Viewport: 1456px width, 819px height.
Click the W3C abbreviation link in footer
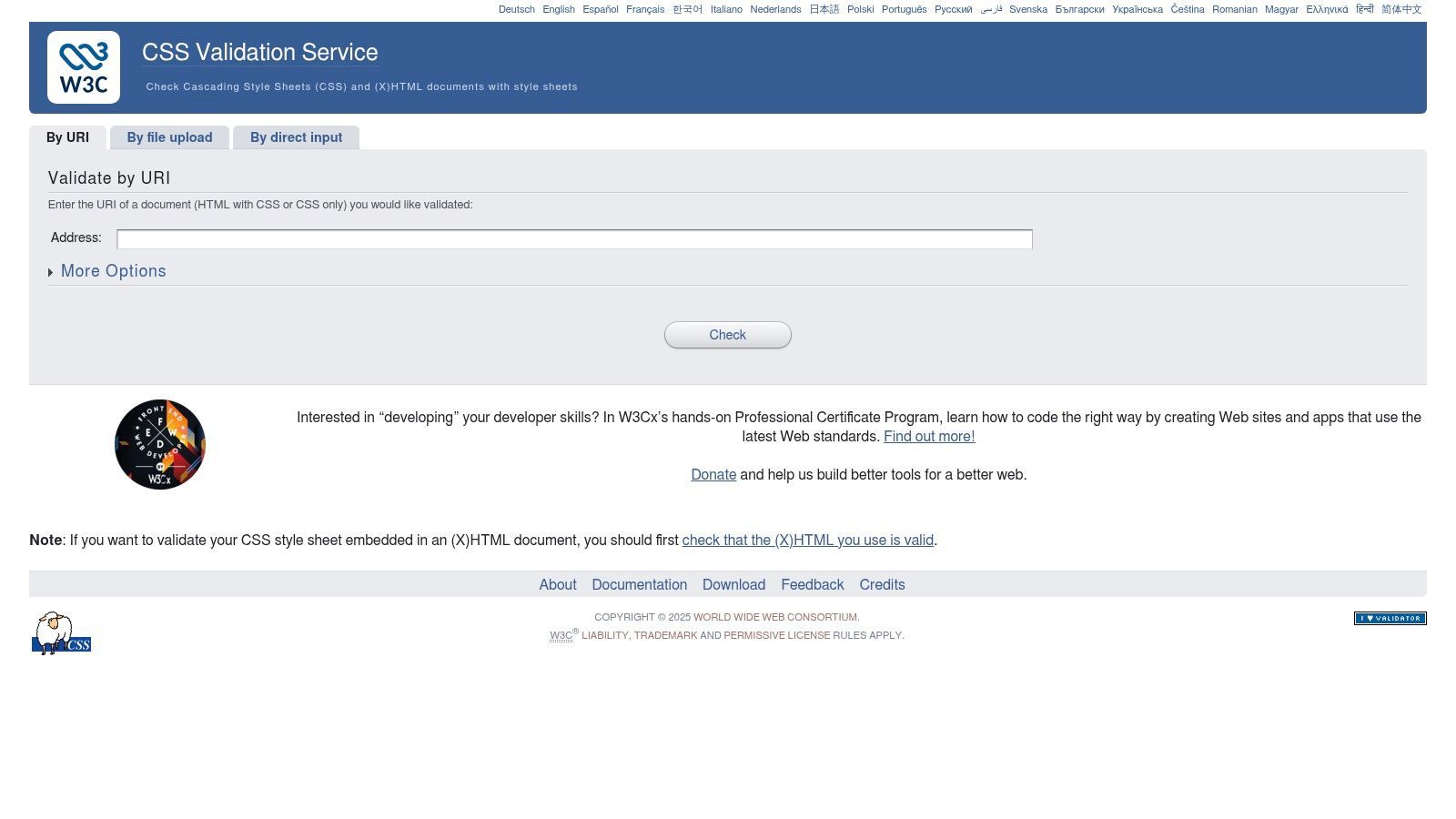pos(561,636)
